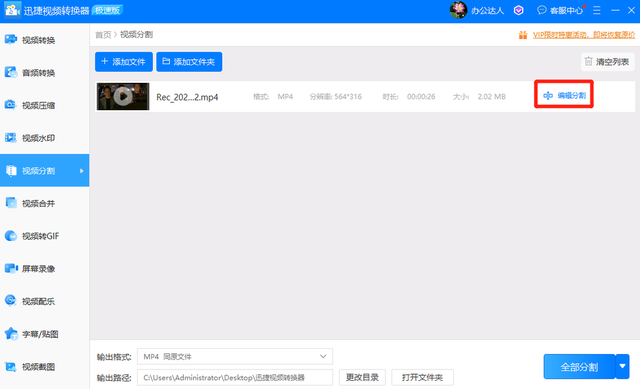Click the purple VIP shield icon

pyautogui.click(x=518, y=10)
